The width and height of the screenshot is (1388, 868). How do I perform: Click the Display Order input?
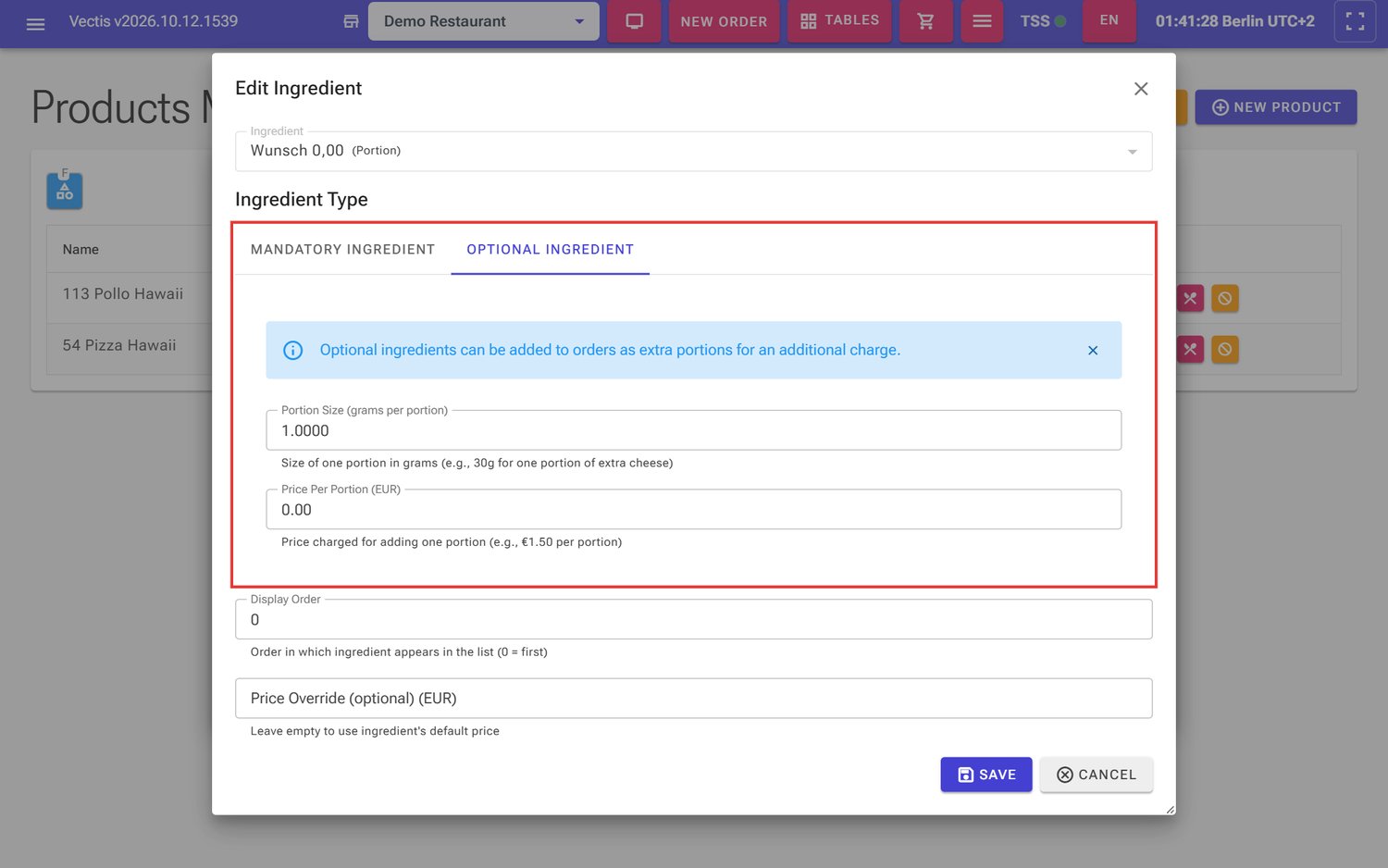[x=694, y=620]
